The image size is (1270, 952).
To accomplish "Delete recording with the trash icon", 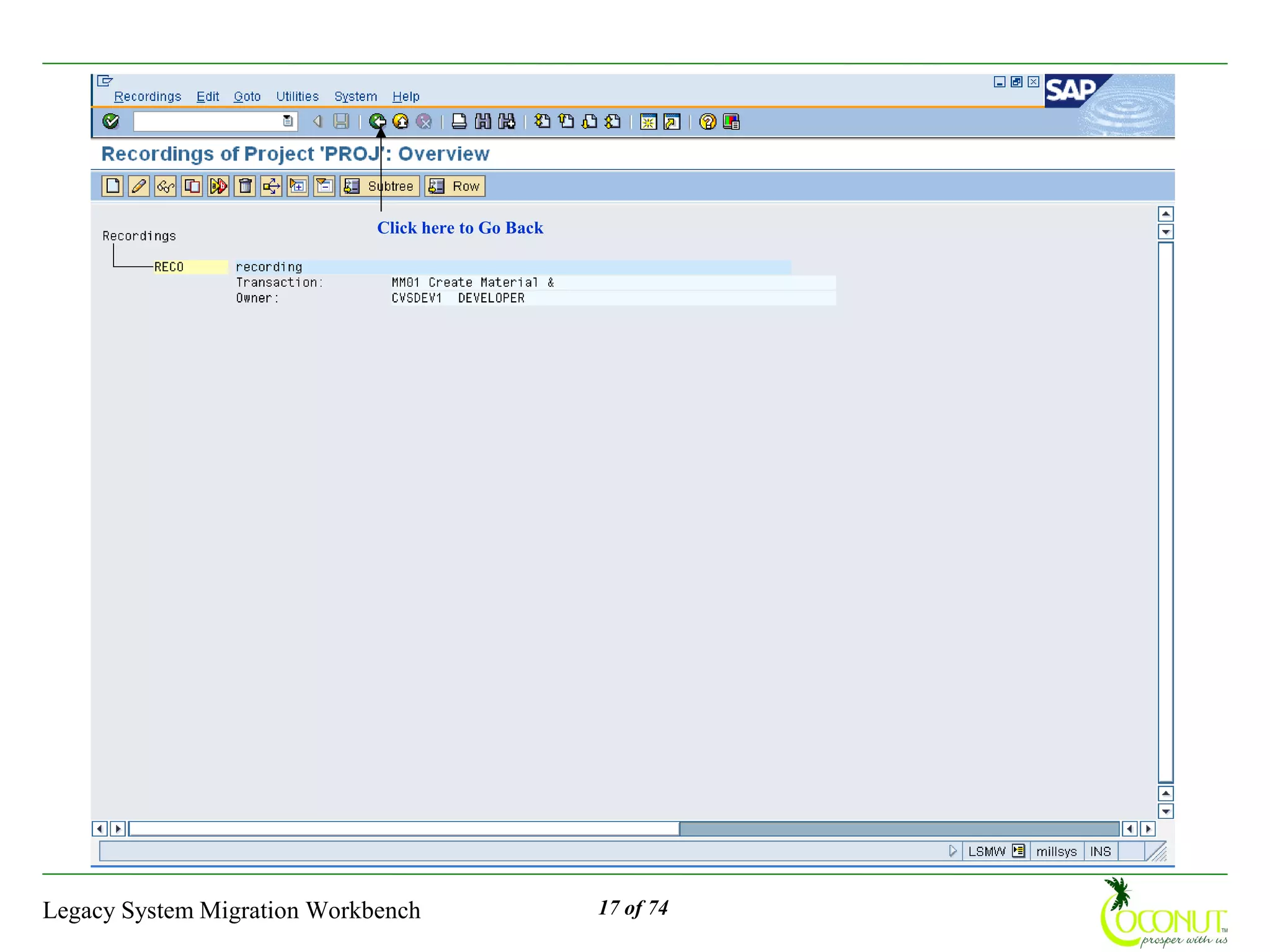I will (245, 186).
